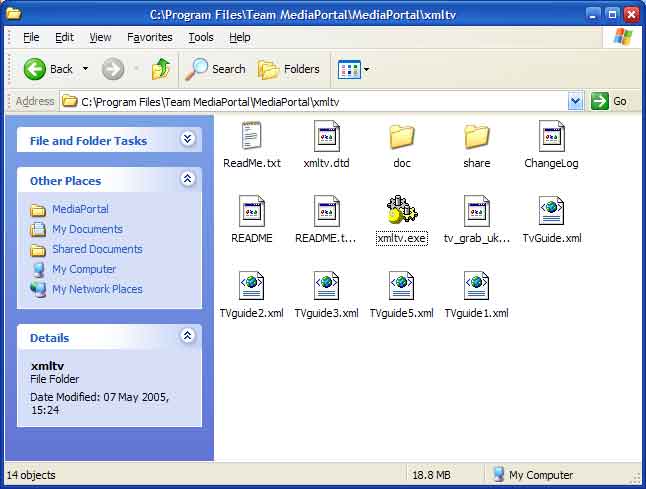Open the doc folder icon

(402, 136)
